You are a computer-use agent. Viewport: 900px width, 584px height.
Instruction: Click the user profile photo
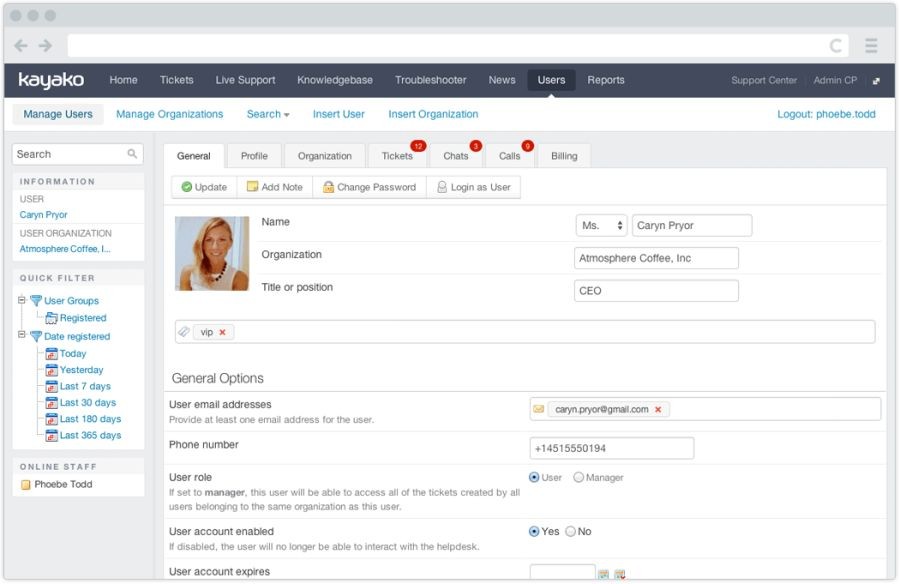click(212, 253)
